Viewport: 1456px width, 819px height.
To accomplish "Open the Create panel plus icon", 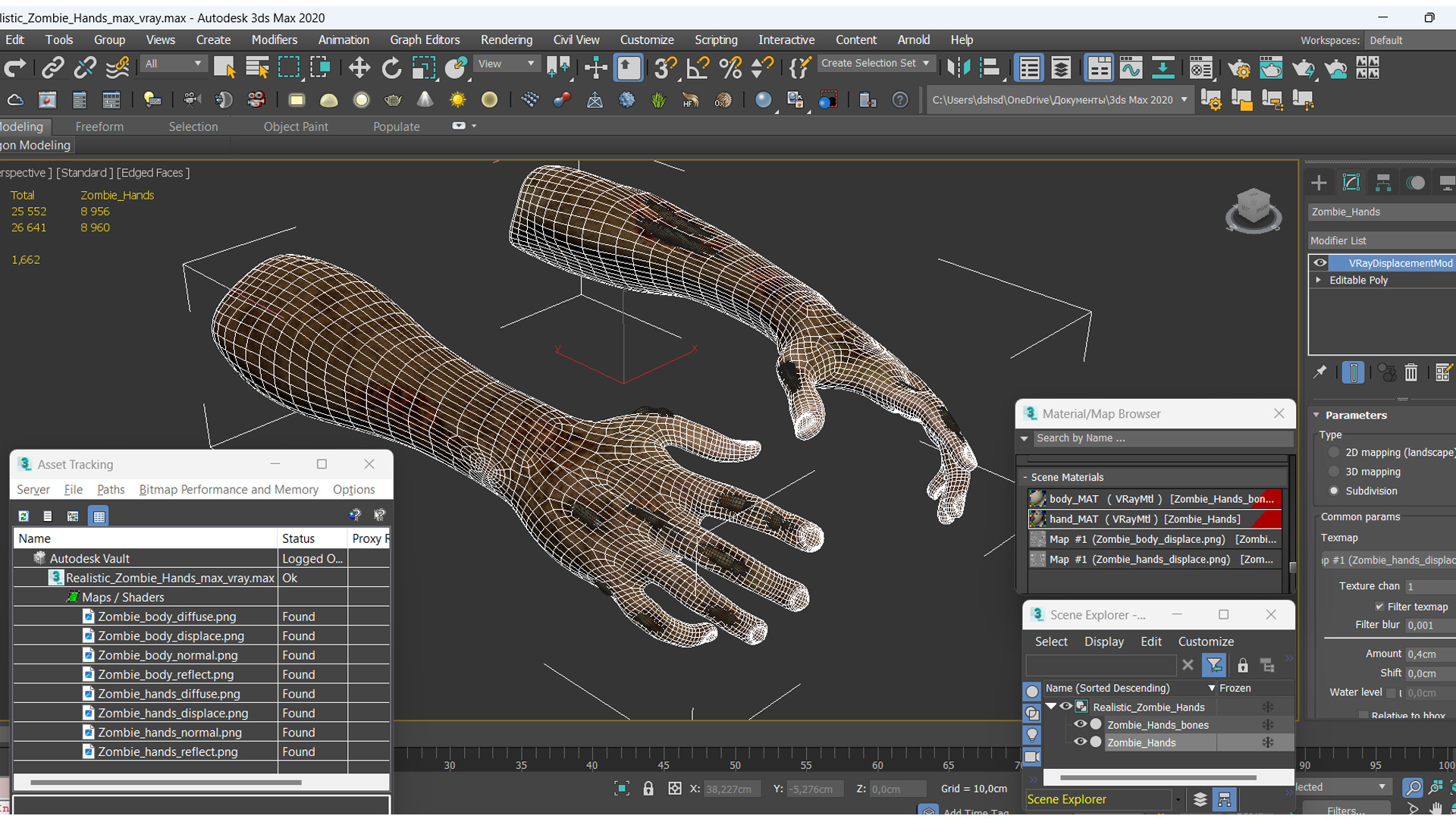I will tap(1319, 183).
